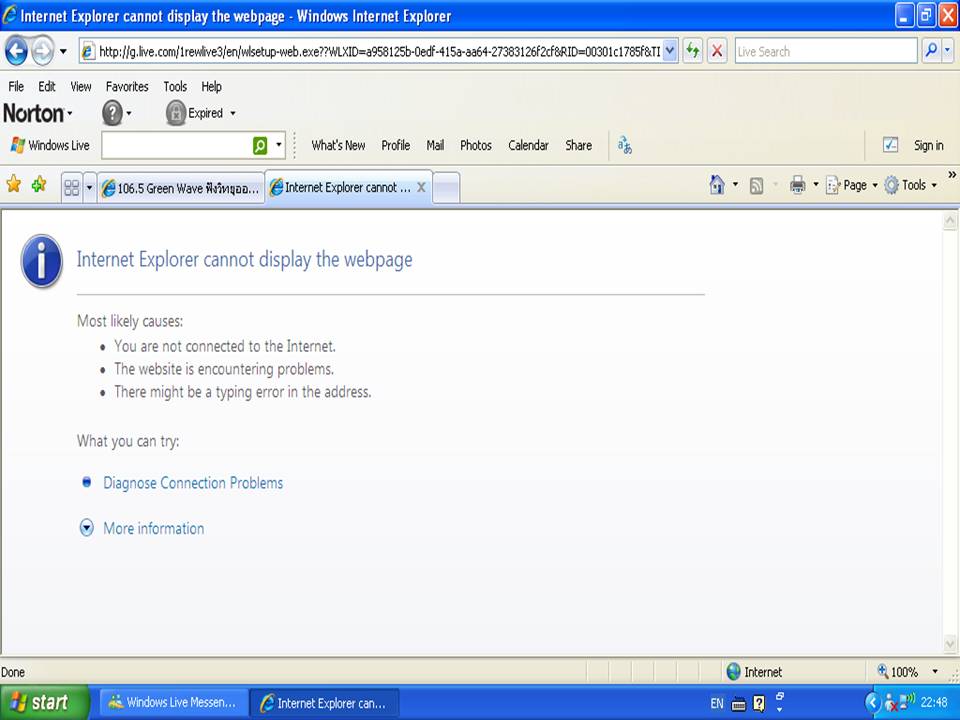Viewport: 960px width, 720px height.
Task: Click Sign in on Windows Live toolbar
Action: click(x=928, y=145)
